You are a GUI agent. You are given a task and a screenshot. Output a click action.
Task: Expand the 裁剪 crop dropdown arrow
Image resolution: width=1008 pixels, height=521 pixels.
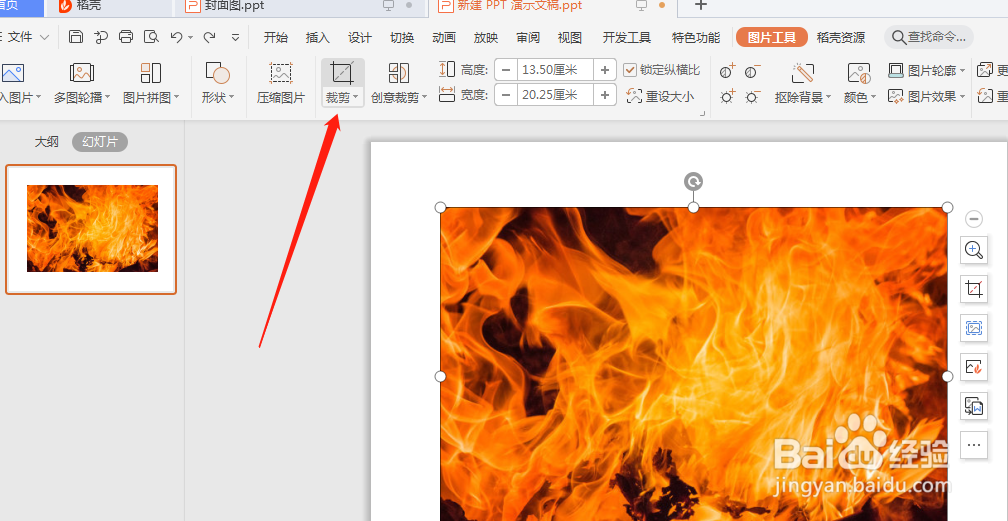pos(356,98)
